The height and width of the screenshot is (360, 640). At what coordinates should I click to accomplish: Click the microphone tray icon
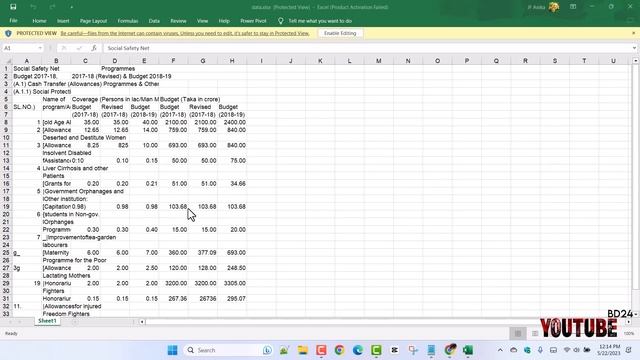tap(540, 350)
